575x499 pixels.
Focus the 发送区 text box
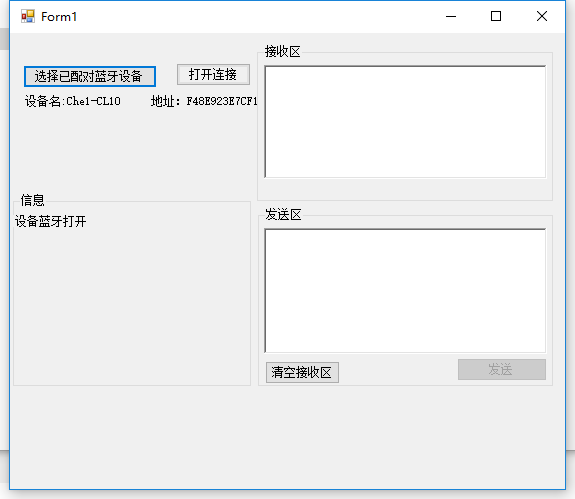[x=405, y=291]
